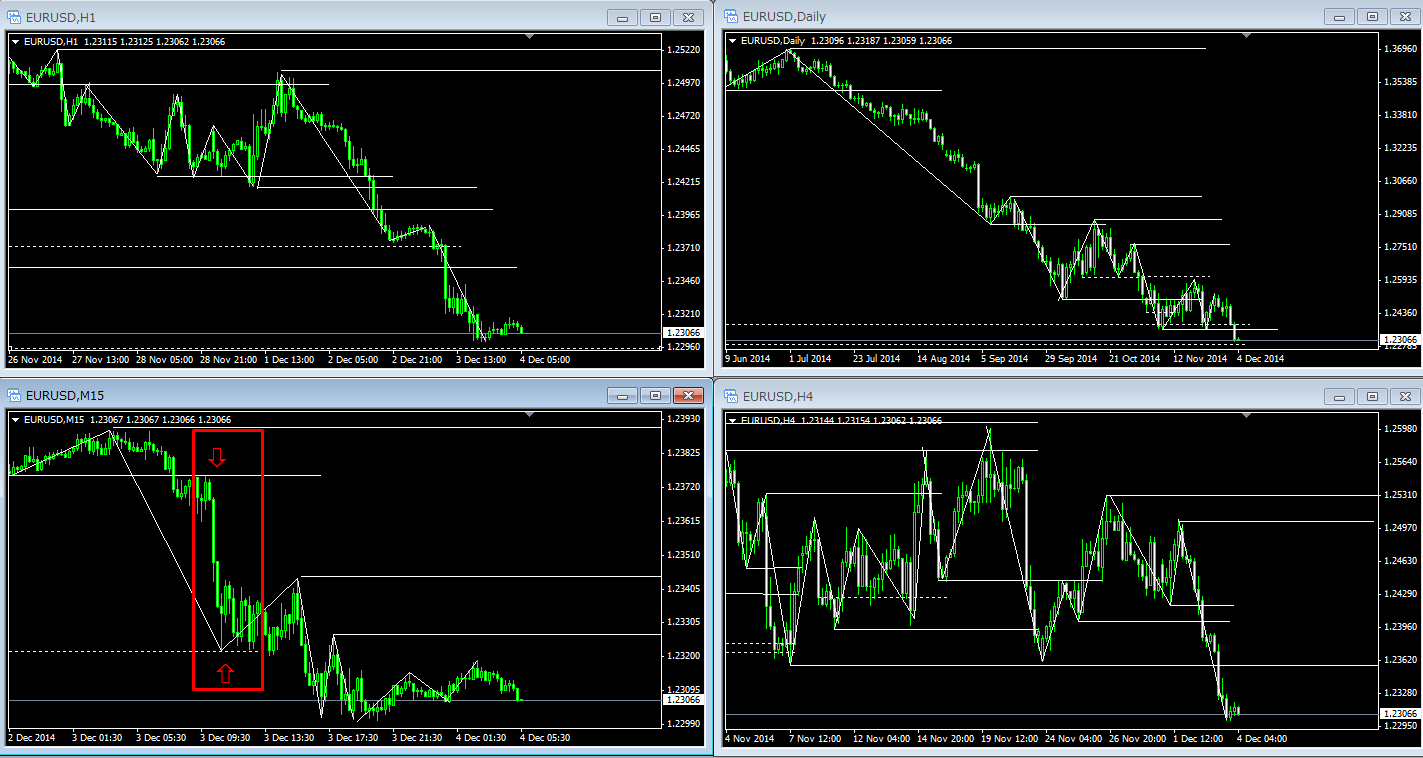The height and width of the screenshot is (758, 1423).
Task: Maximize the EURUSD,H4 chart window
Action: 1372,395
